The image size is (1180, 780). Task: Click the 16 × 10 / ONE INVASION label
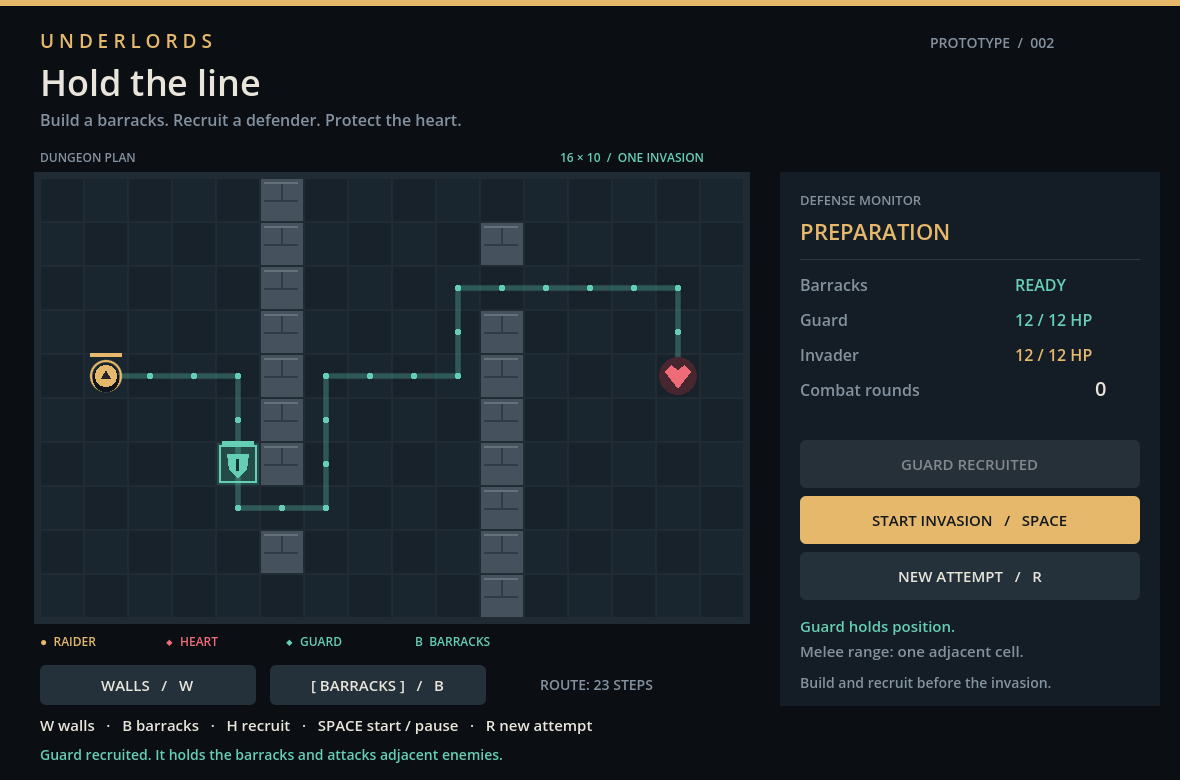631,157
